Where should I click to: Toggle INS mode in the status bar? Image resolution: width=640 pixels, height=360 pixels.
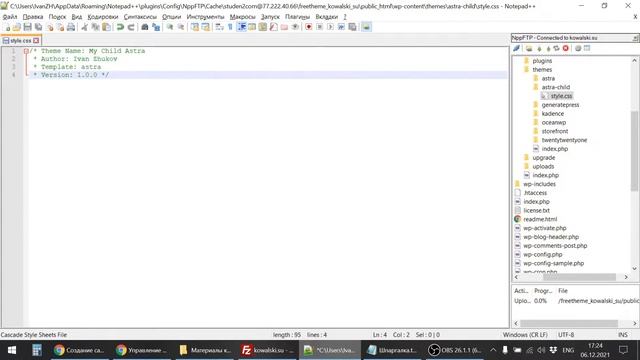pos(623,335)
